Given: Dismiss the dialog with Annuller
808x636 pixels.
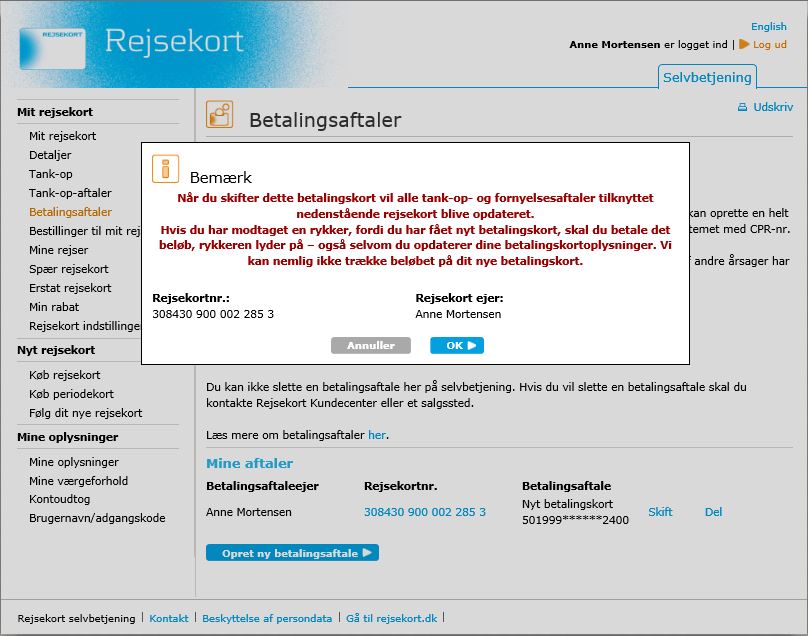Looking at the screenshot, I should 371,344.
